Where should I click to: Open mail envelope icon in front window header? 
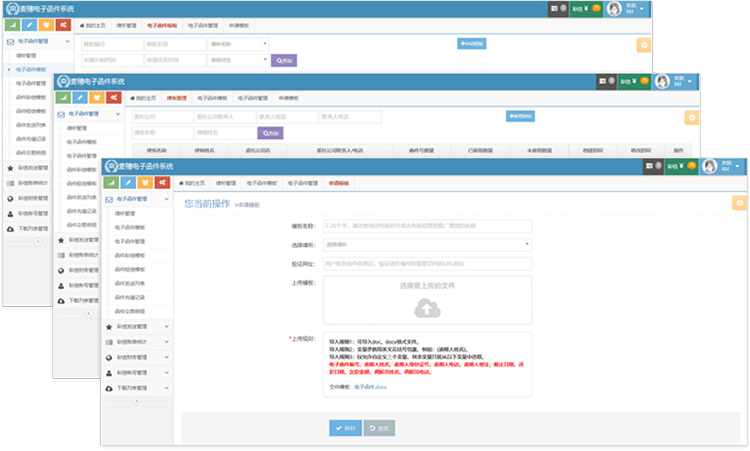click(650, 165)
